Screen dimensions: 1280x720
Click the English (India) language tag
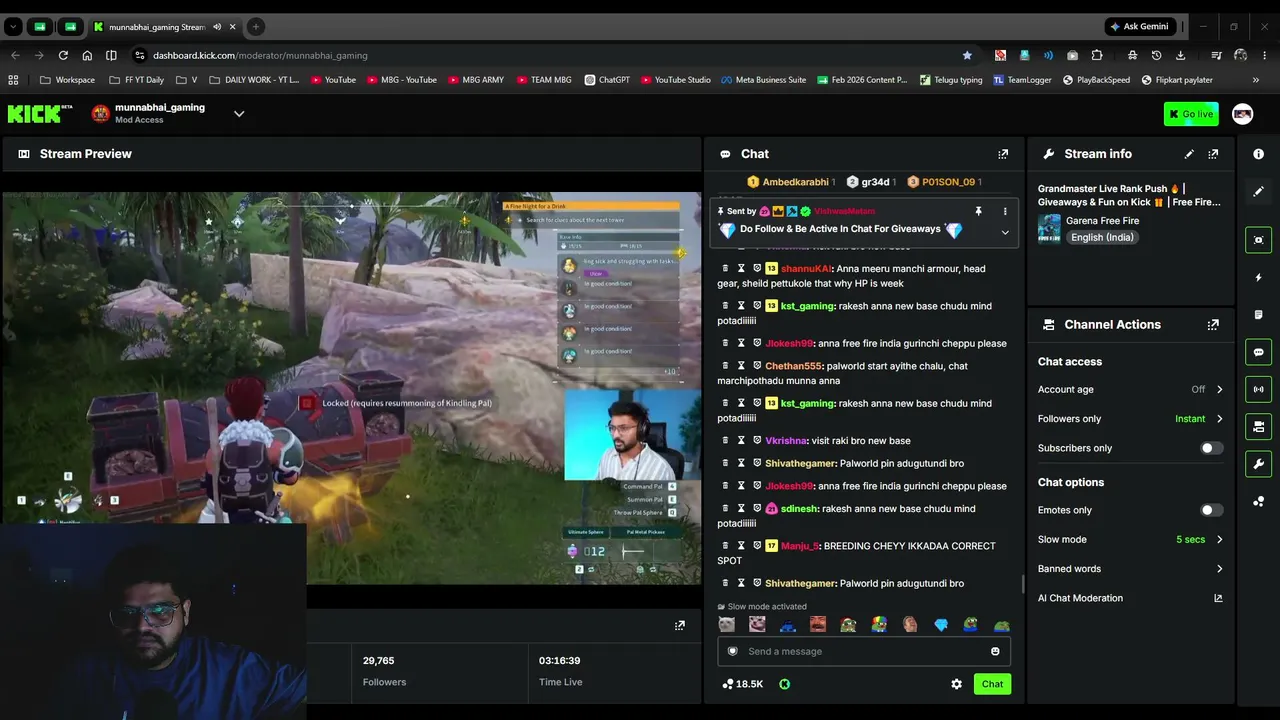click(1101, 238)
